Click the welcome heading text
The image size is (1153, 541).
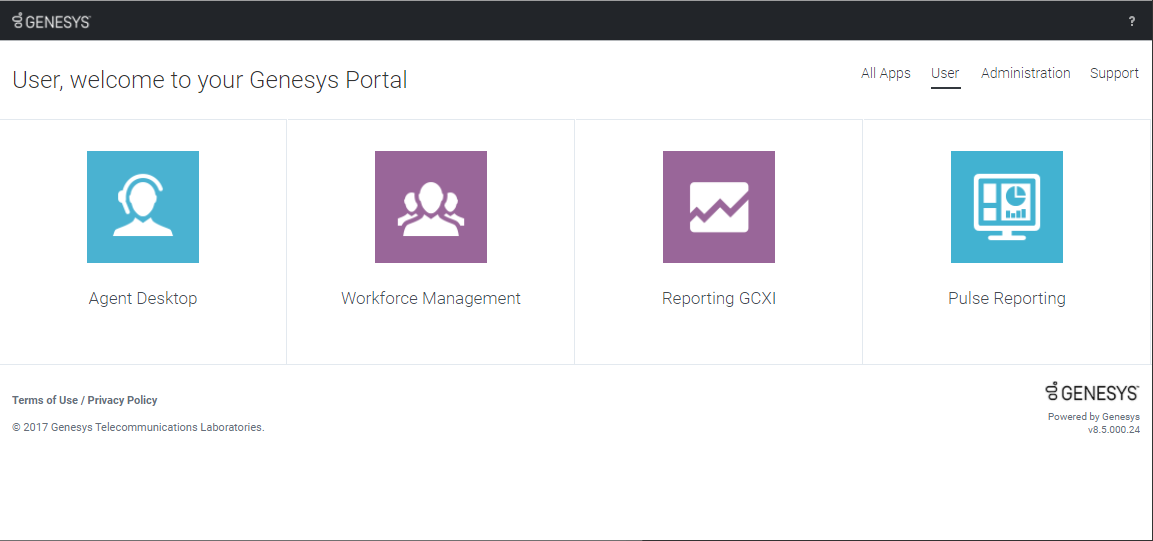(210, 80)
